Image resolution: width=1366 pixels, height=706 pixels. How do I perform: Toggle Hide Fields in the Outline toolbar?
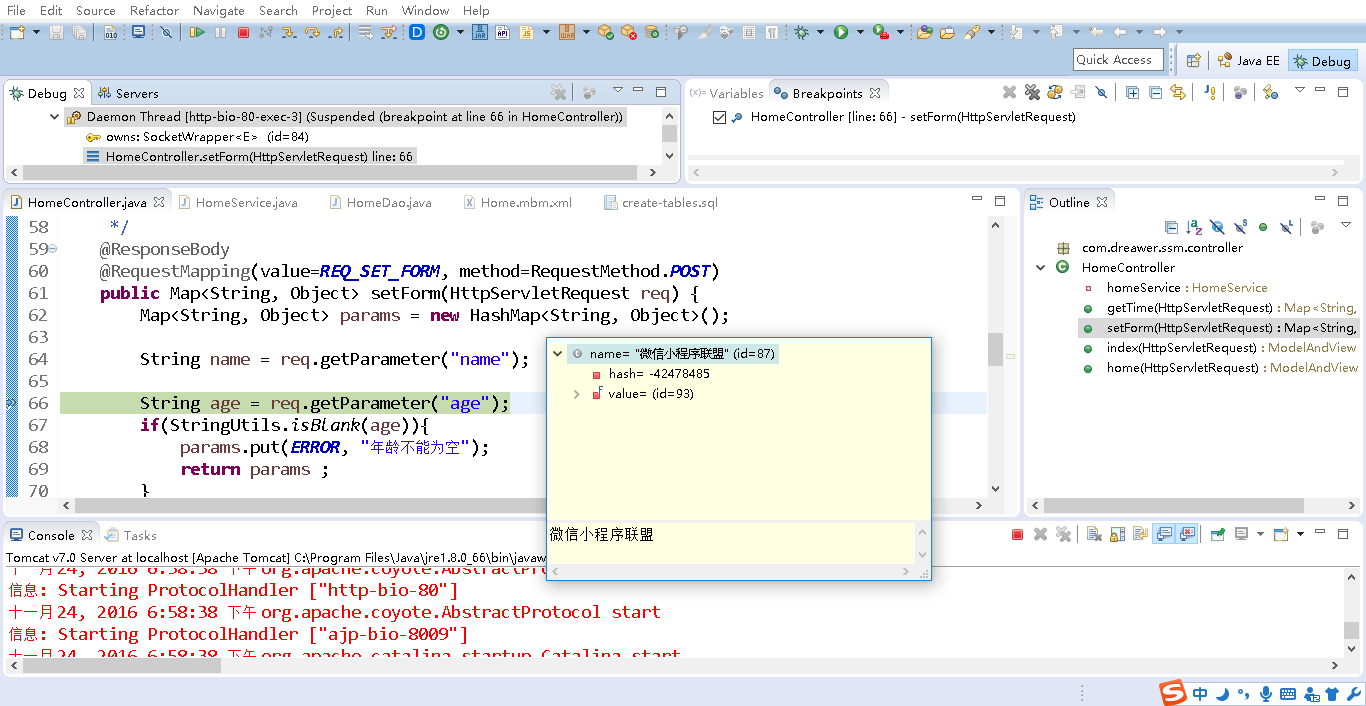[x=1217, y=228]
